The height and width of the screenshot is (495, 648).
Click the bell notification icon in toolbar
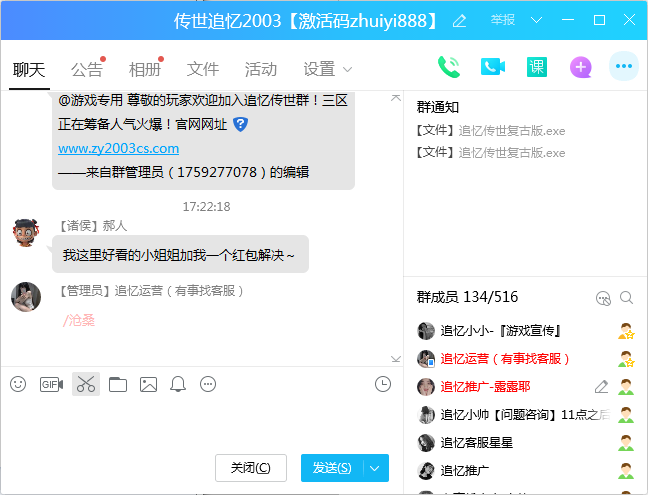pos(178,384)
